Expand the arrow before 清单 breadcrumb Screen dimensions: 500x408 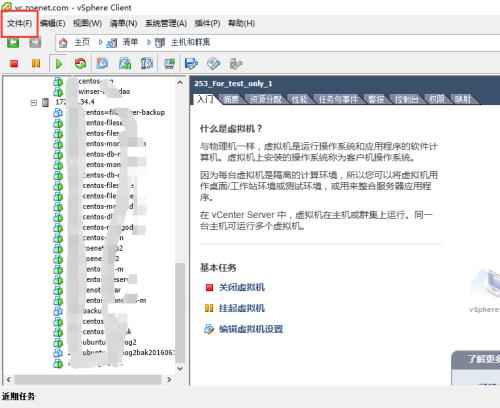pos(101,42)
